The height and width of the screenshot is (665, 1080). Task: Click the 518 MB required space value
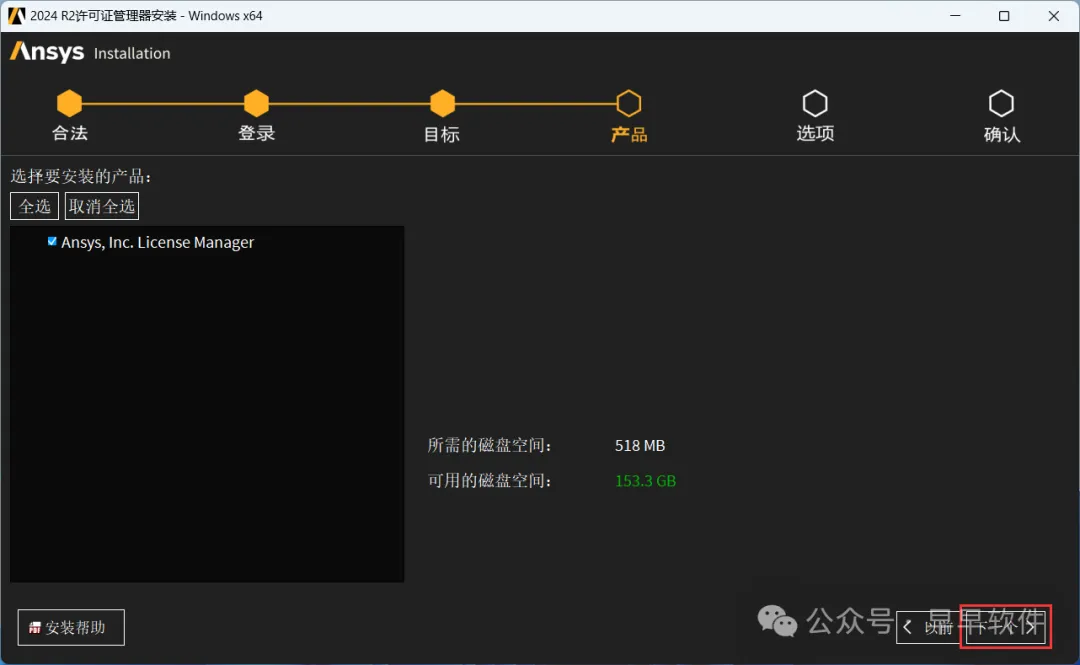pyautogui.click(x=640, y=446)
